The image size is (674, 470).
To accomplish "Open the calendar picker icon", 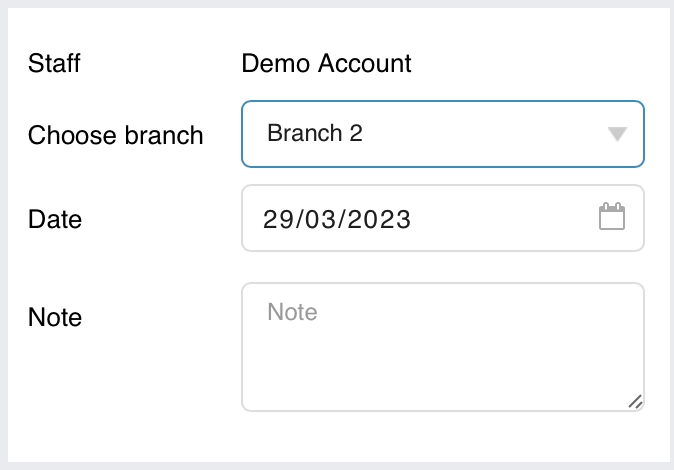I will tap(612, 217).
